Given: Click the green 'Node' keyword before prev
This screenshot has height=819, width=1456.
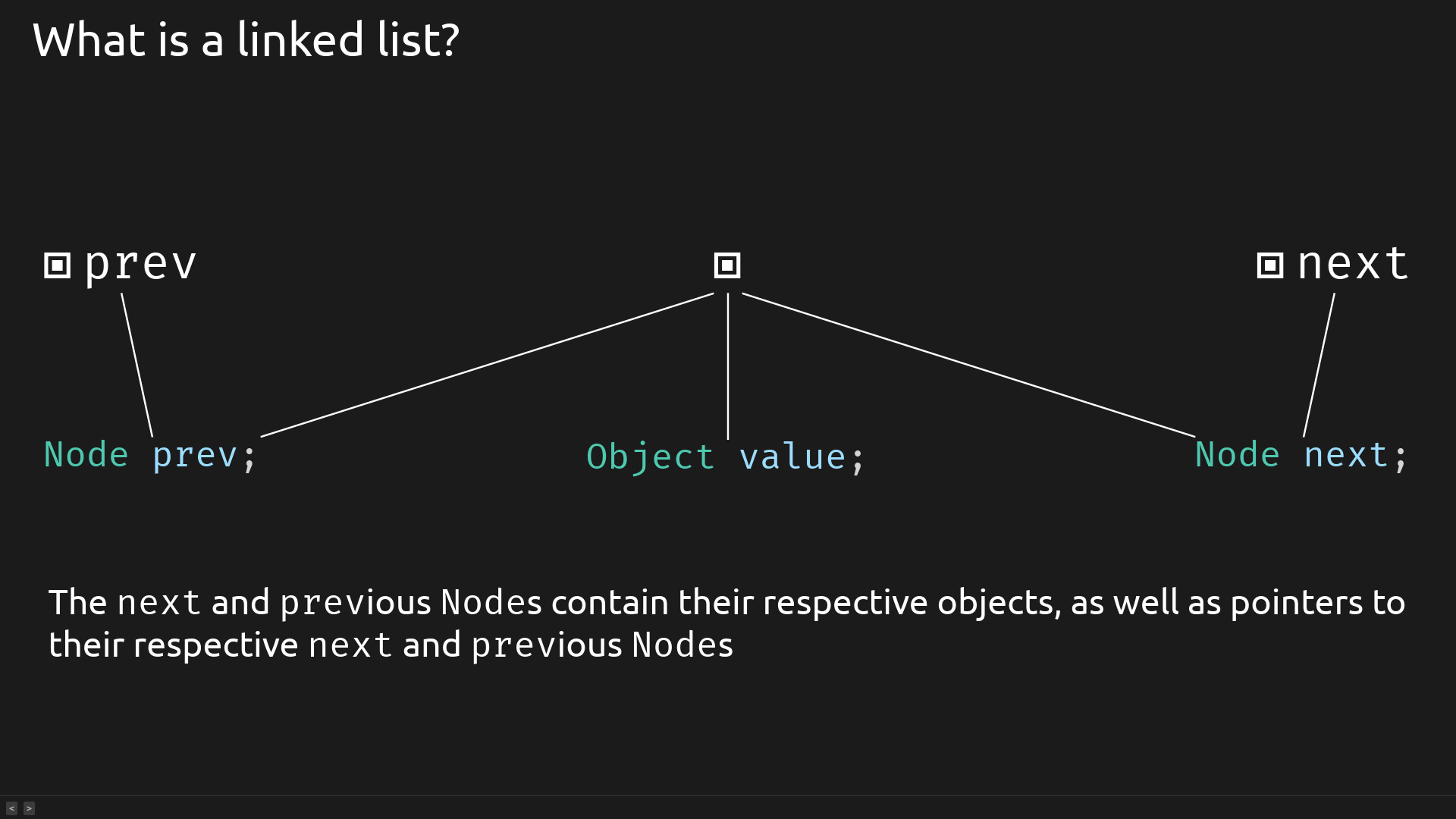Looking at the screenshot, I should click(86, 455).
